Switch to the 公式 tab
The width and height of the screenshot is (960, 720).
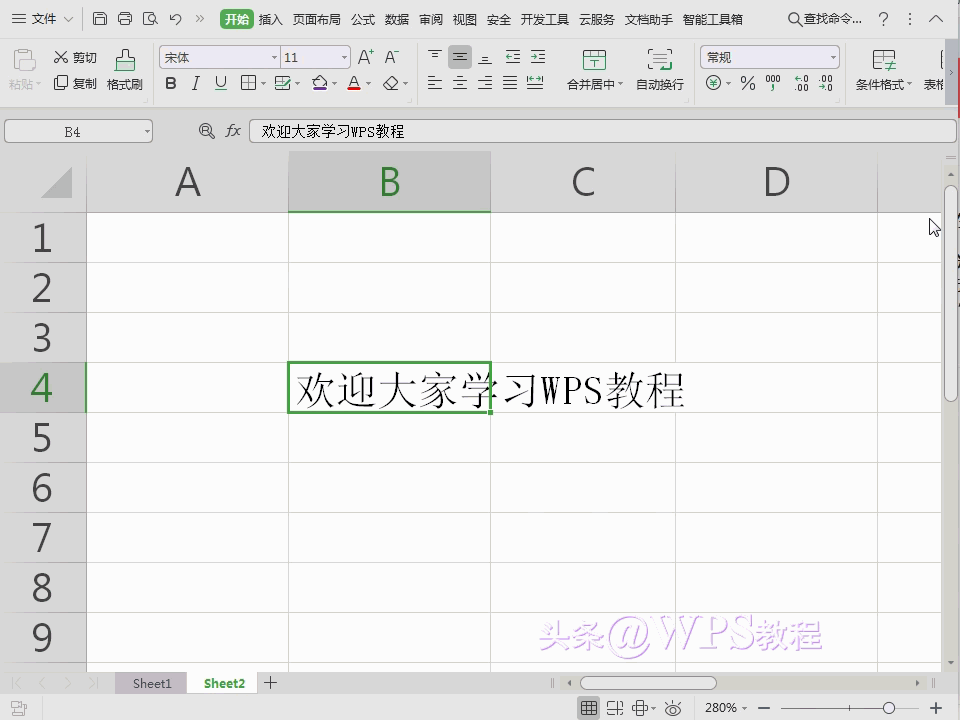click(x=362, y=20)
